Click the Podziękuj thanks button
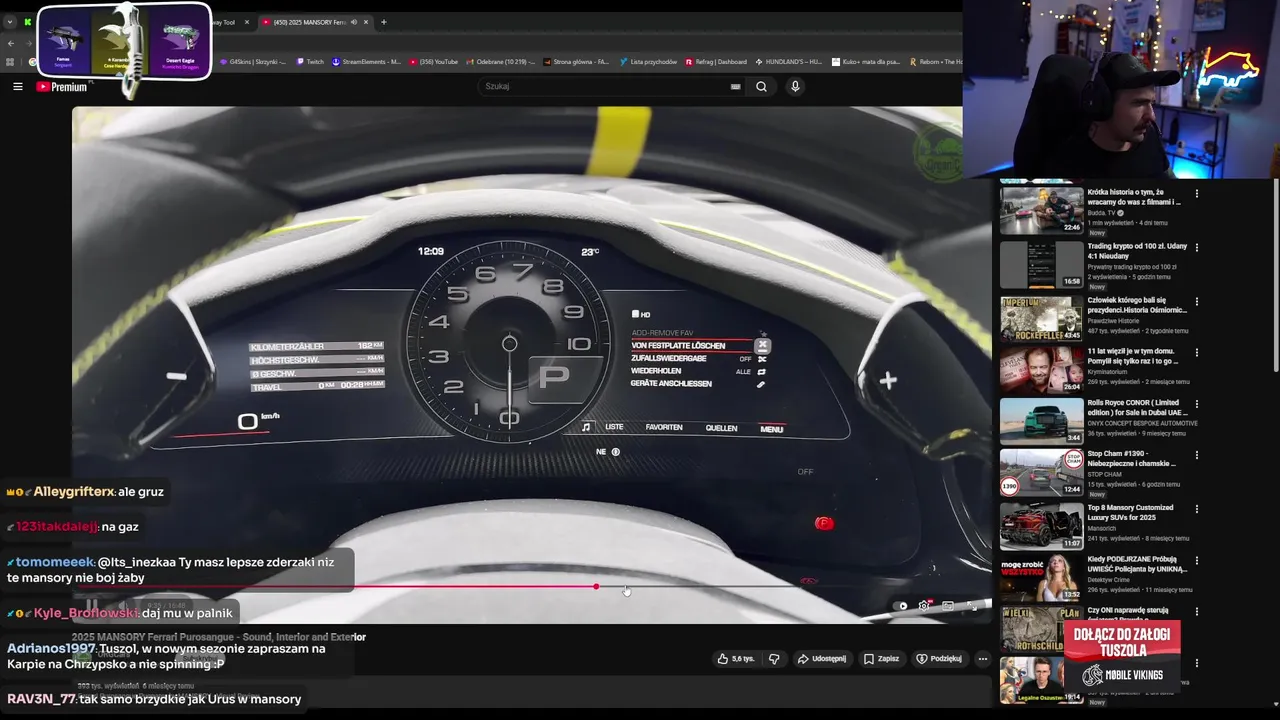 pos(939,659)
